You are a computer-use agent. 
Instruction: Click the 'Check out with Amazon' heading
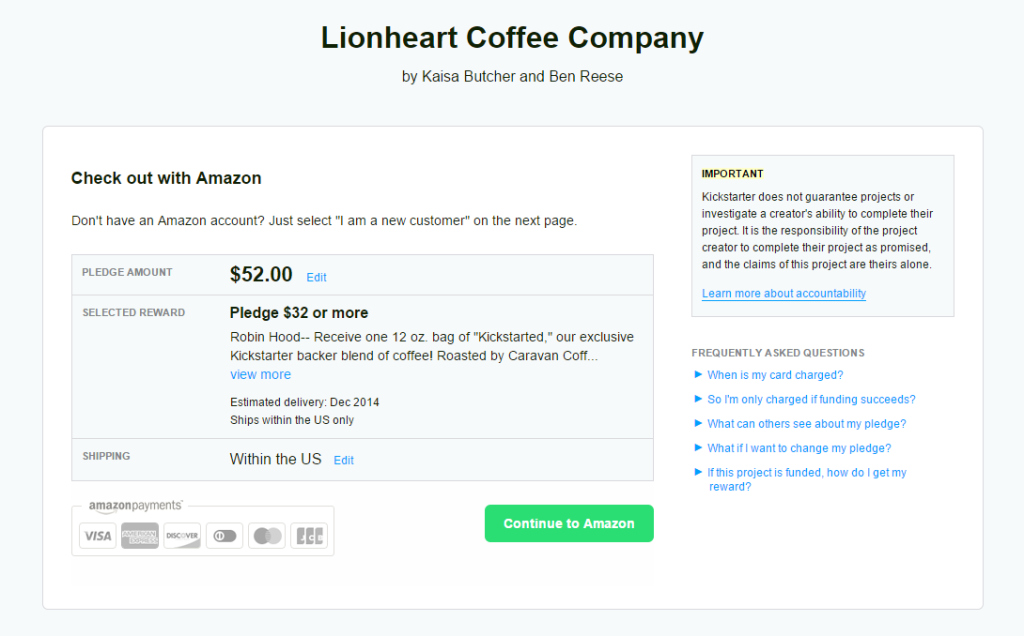[166, 178]
